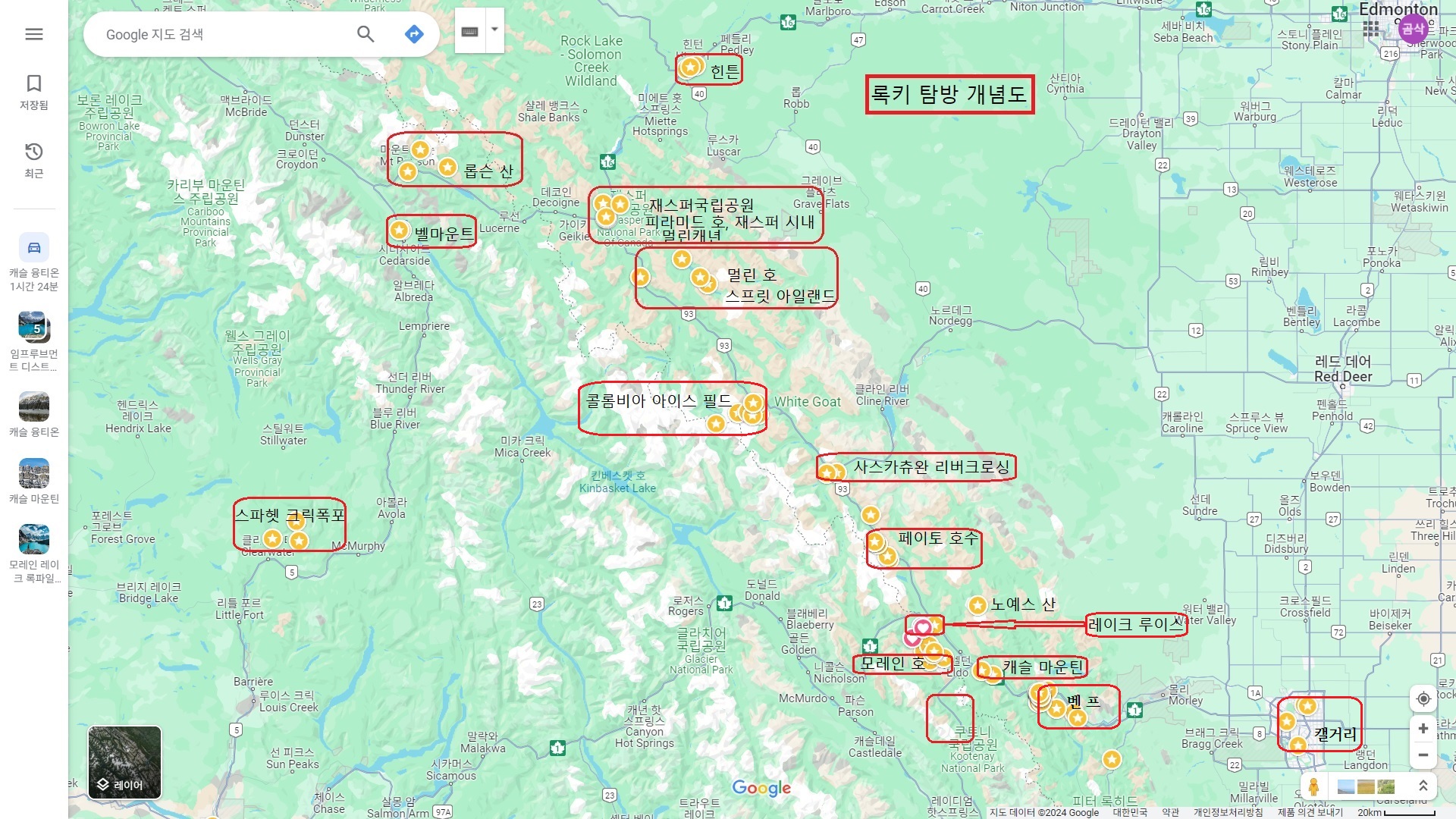Open the 약관 terms link
1456x819 pixels.
click(1171, 812)
